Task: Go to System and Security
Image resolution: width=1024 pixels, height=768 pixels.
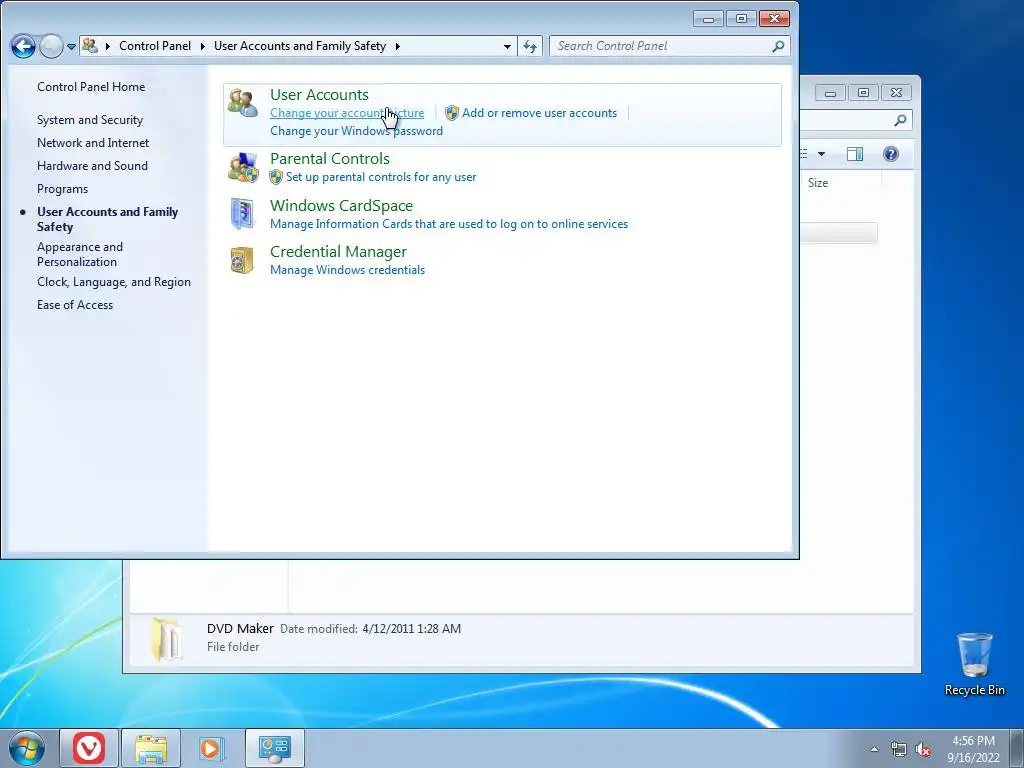Action: point(89,120)
